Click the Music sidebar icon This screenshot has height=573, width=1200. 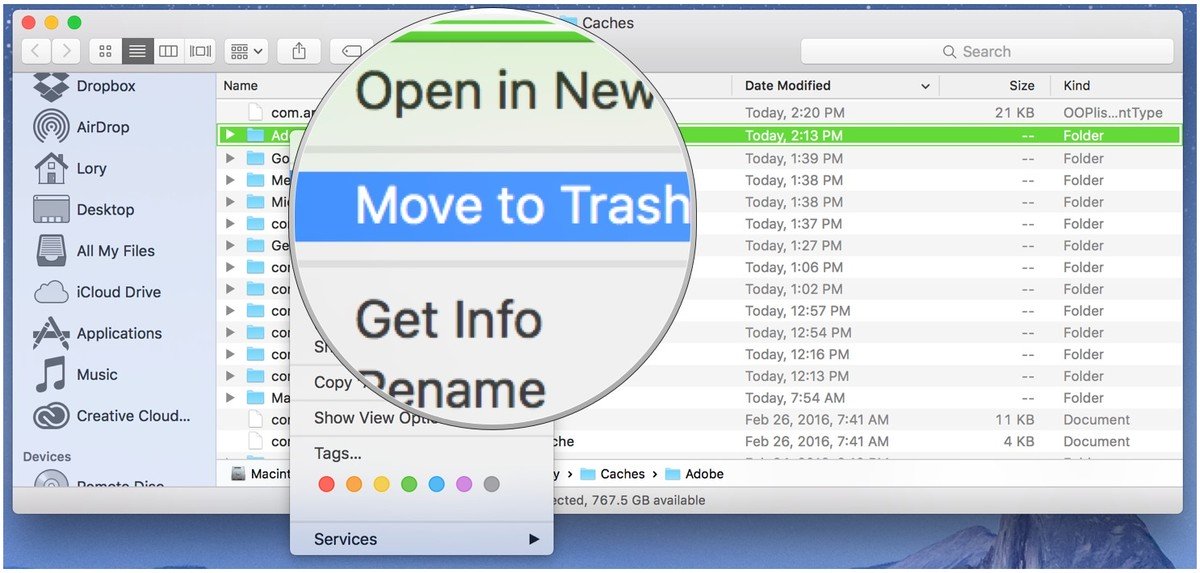(51, 375)
